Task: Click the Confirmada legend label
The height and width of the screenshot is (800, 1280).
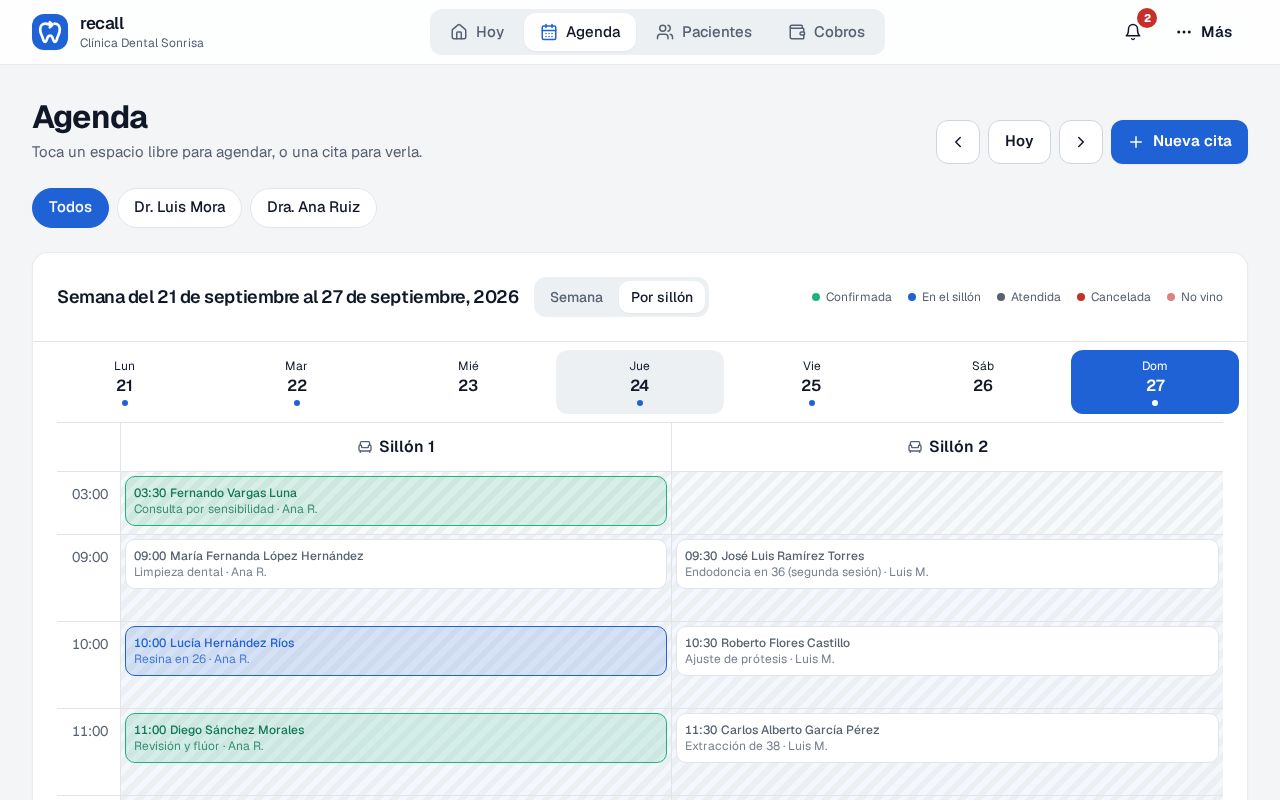Action: 859,297
